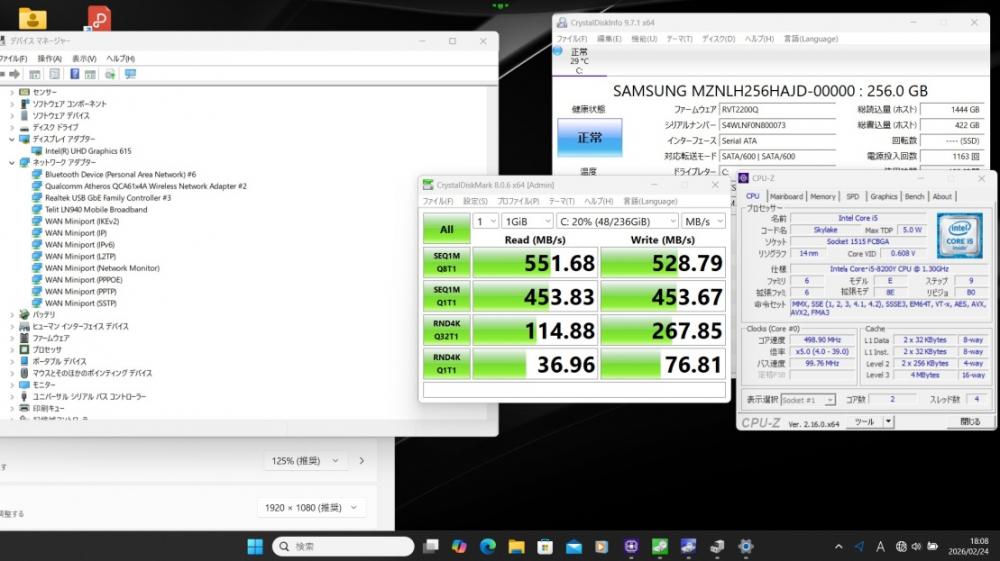Open the プロファイル(P) menu in CrystalDiskMark

click(518, 201)
